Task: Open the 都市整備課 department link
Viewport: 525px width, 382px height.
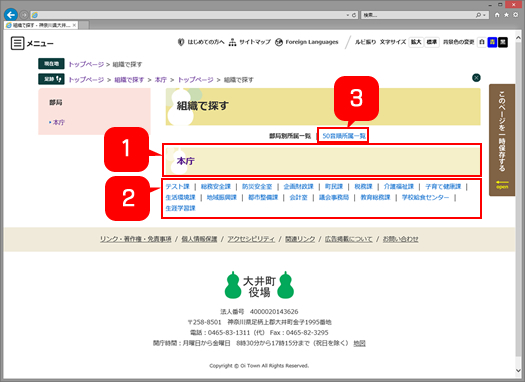Action: pyautogui.click(x=263, y=198)
